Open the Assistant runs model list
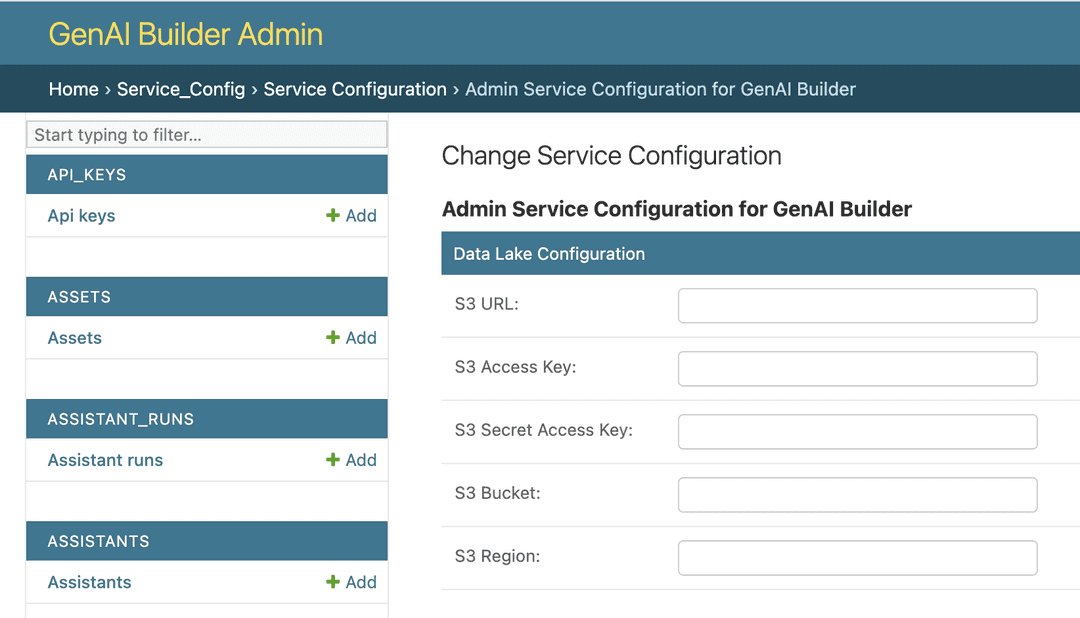The width and height of the screenshot is (1080, 618). click(x=105, y=460)
